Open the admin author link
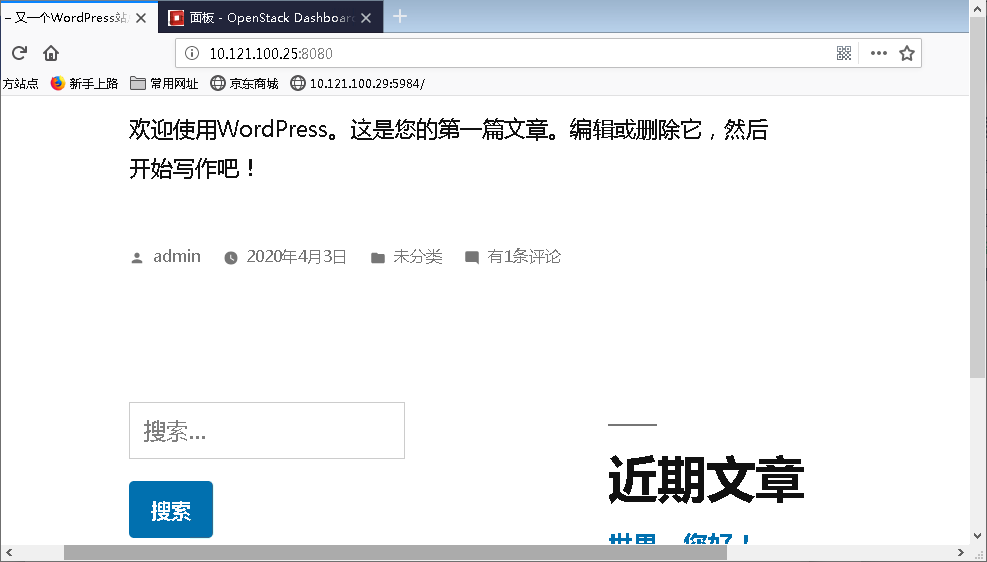The width and height of the screenshot is (987, 562). (177, 256)
